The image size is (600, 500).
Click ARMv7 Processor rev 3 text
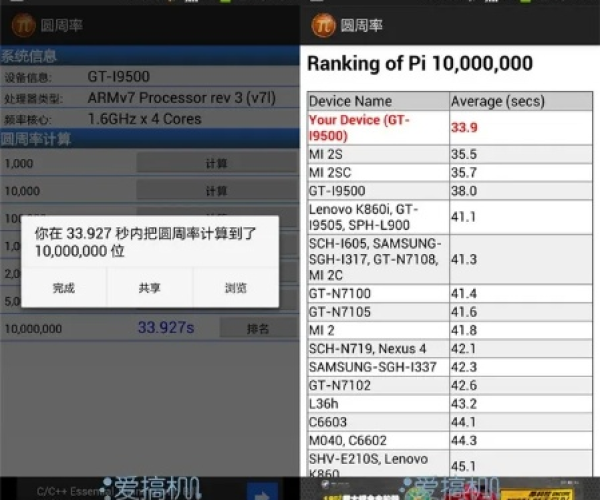[182, 98]
